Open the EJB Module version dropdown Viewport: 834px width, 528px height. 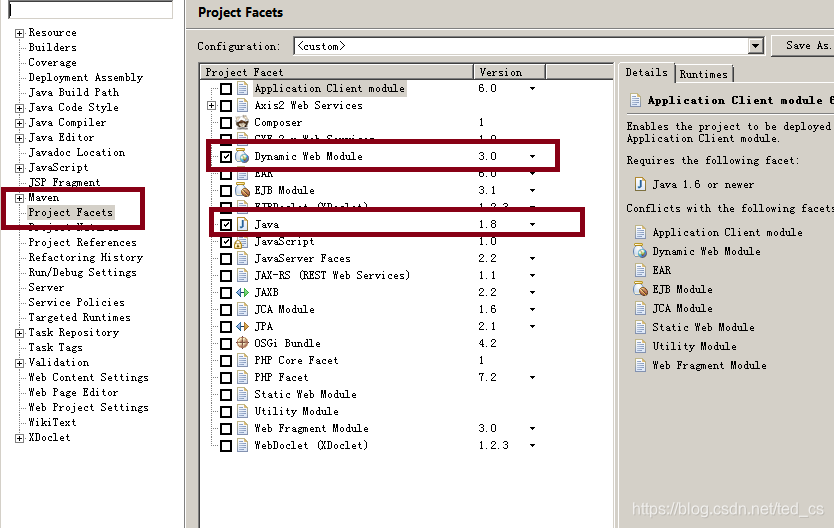[532, 191]
